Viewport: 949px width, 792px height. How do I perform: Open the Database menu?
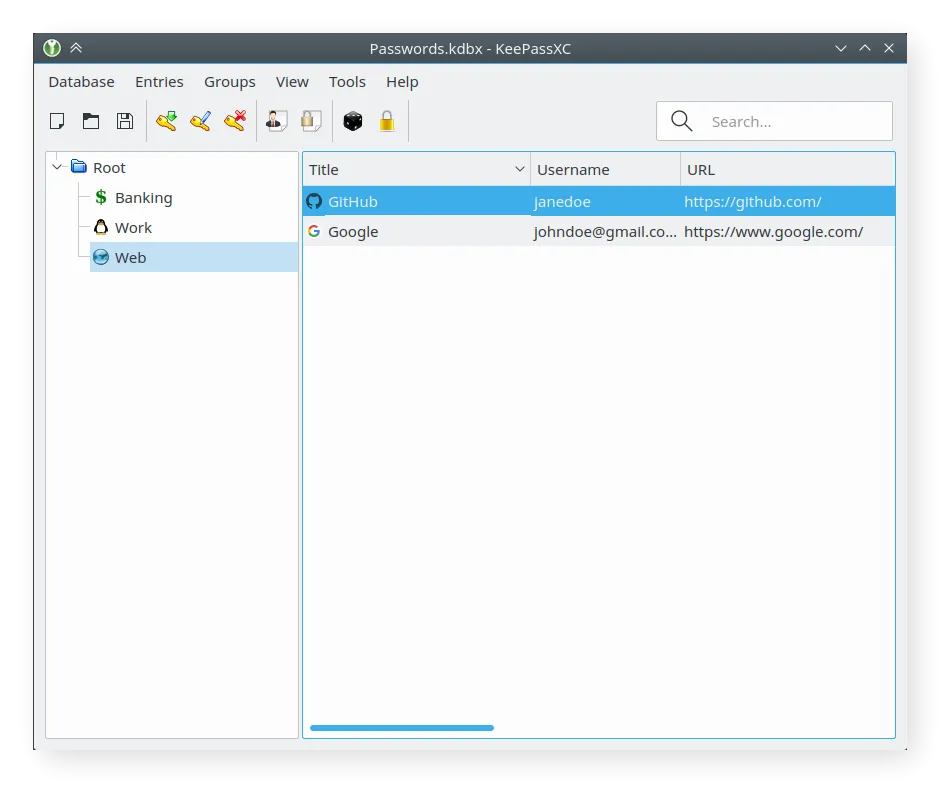[x=81, y=82]
